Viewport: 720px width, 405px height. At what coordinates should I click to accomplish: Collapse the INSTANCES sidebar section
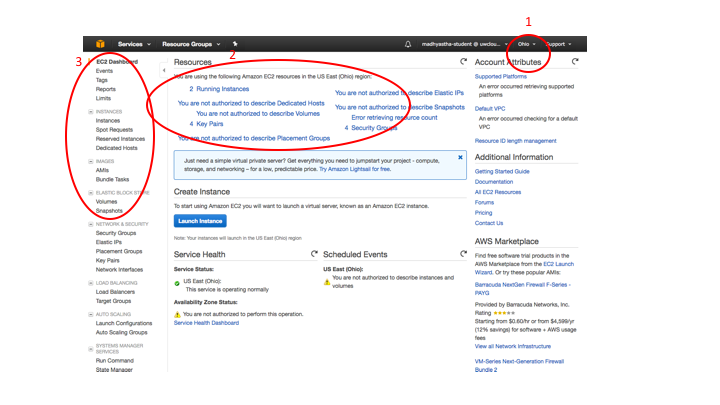[90, 112]
